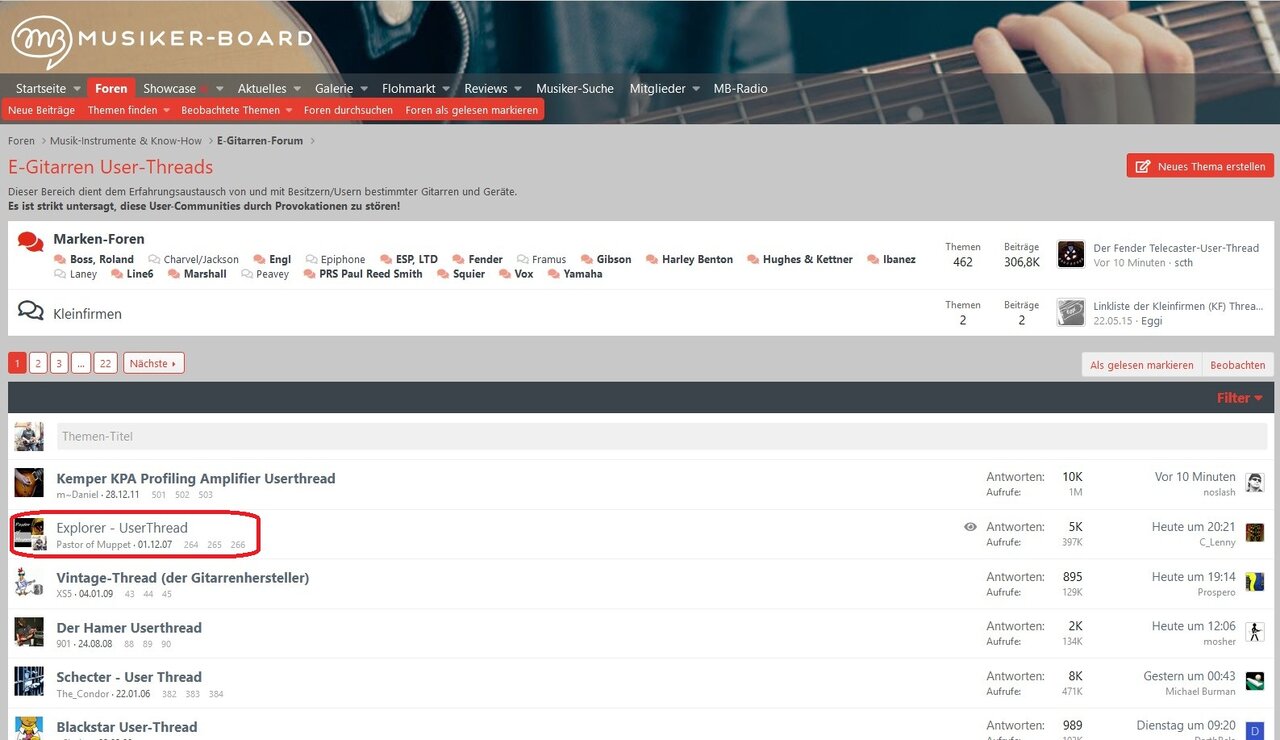Open Michael Burman's avatar in Schecter row
The image size is (1280, 740).
(1254, 681)
